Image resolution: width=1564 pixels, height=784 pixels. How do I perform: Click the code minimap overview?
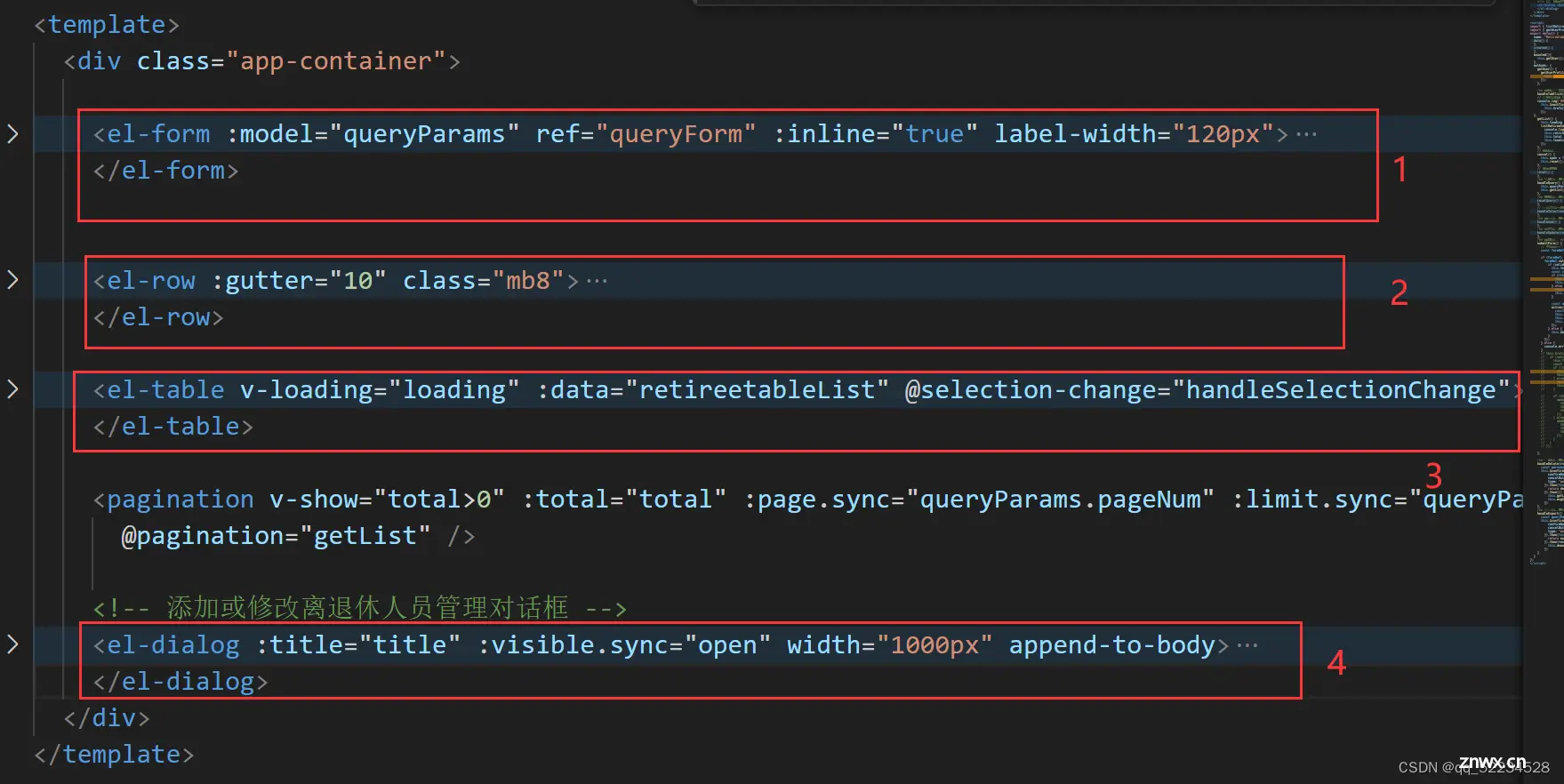point(1545,284)
